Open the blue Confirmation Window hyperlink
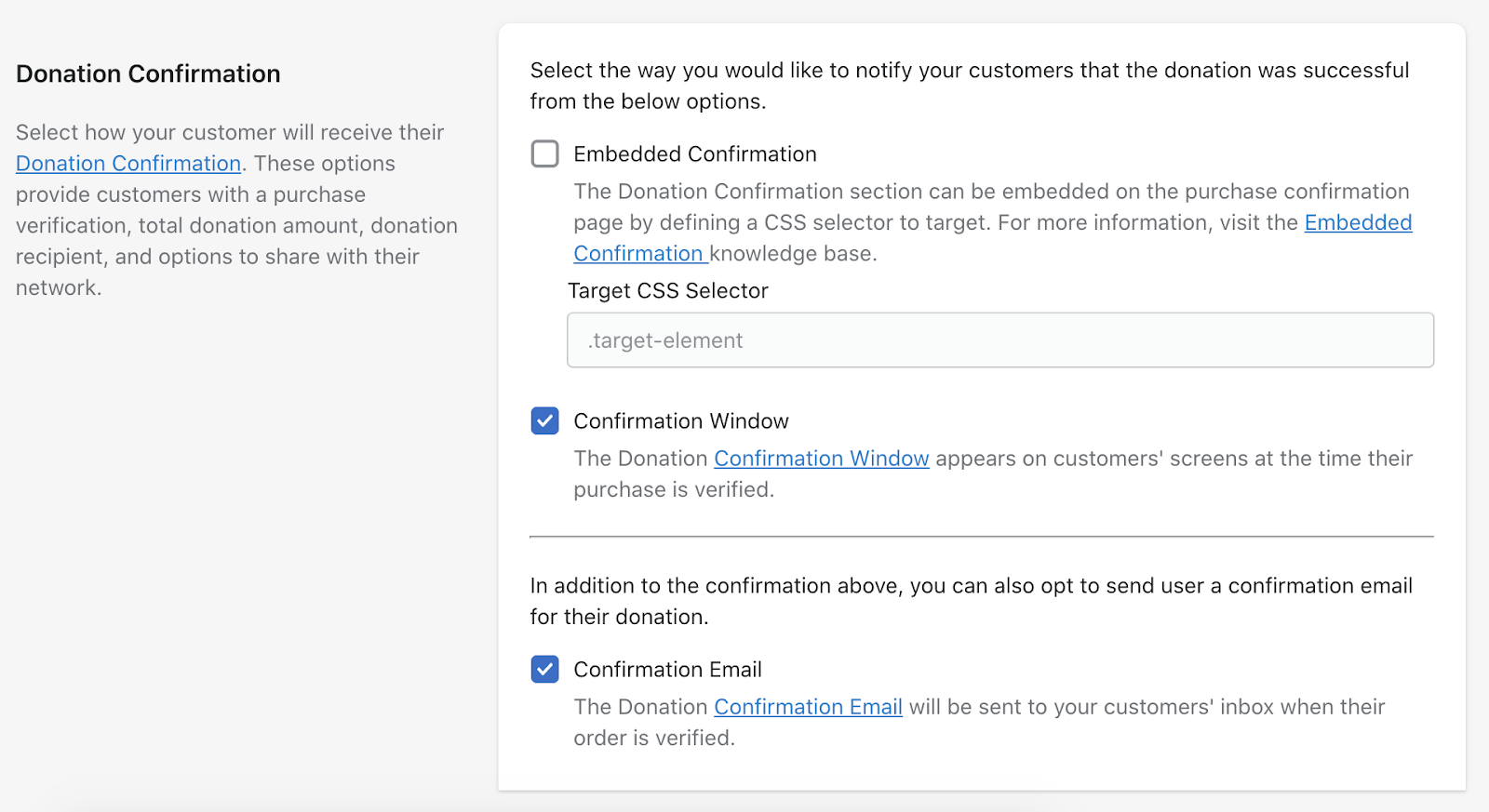 click(x=822, y=459)
